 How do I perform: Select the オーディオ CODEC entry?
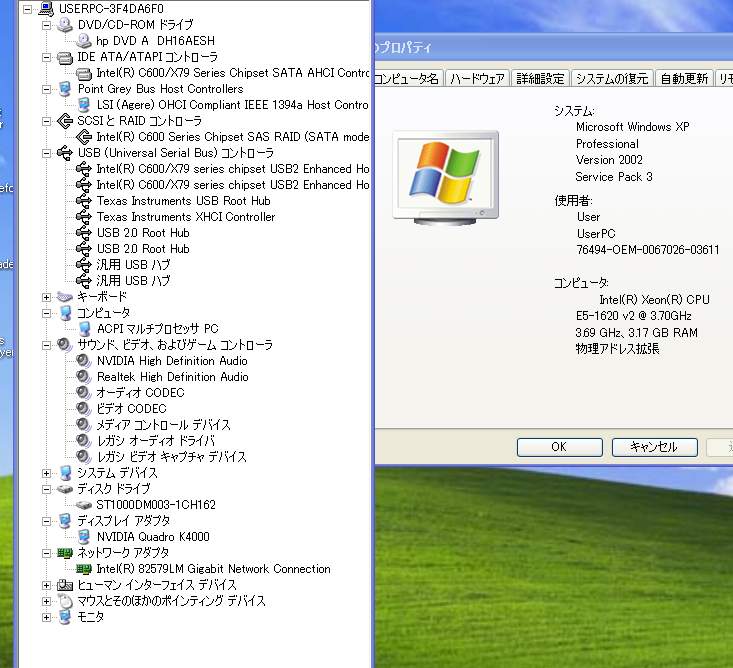click(x=140, y=393)
